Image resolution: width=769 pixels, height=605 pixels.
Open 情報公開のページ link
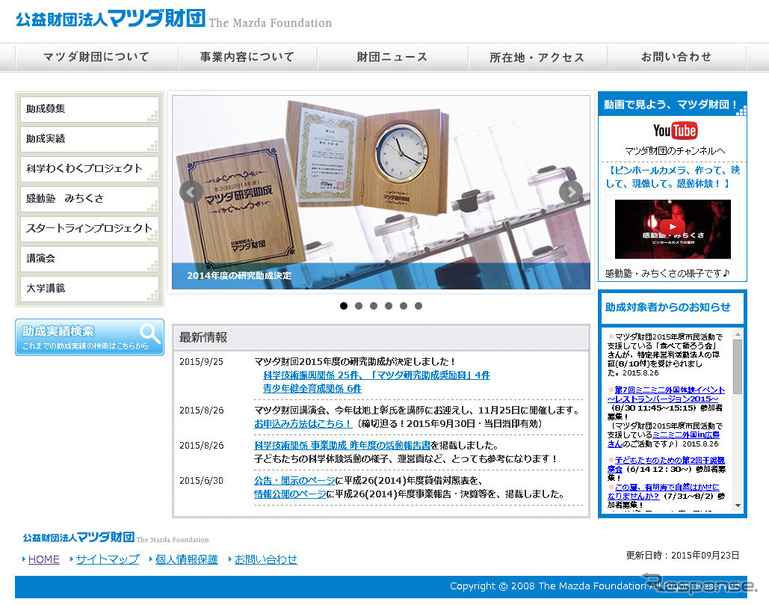290,494
